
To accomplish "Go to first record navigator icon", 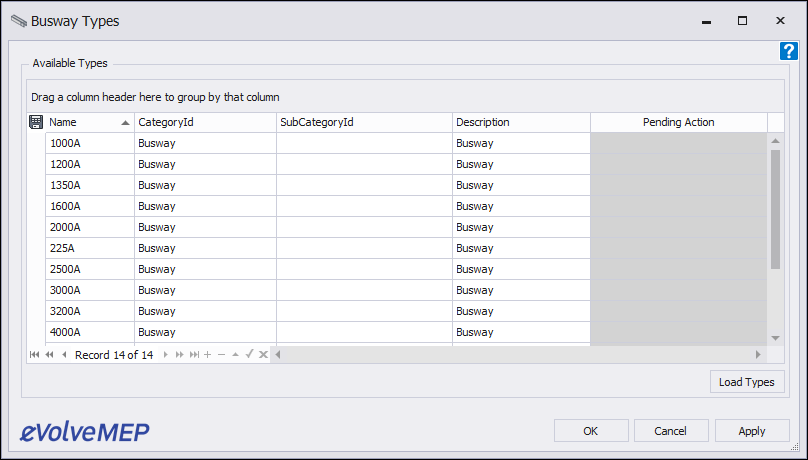I will 35,354.
